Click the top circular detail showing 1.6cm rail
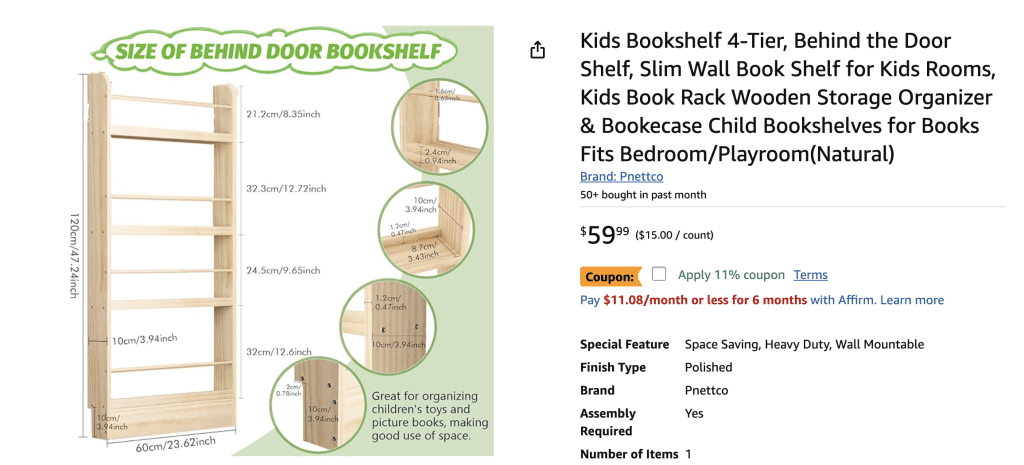Image resolution: width=1024 pixels, height=465 pixels. [x=439, y=126]
